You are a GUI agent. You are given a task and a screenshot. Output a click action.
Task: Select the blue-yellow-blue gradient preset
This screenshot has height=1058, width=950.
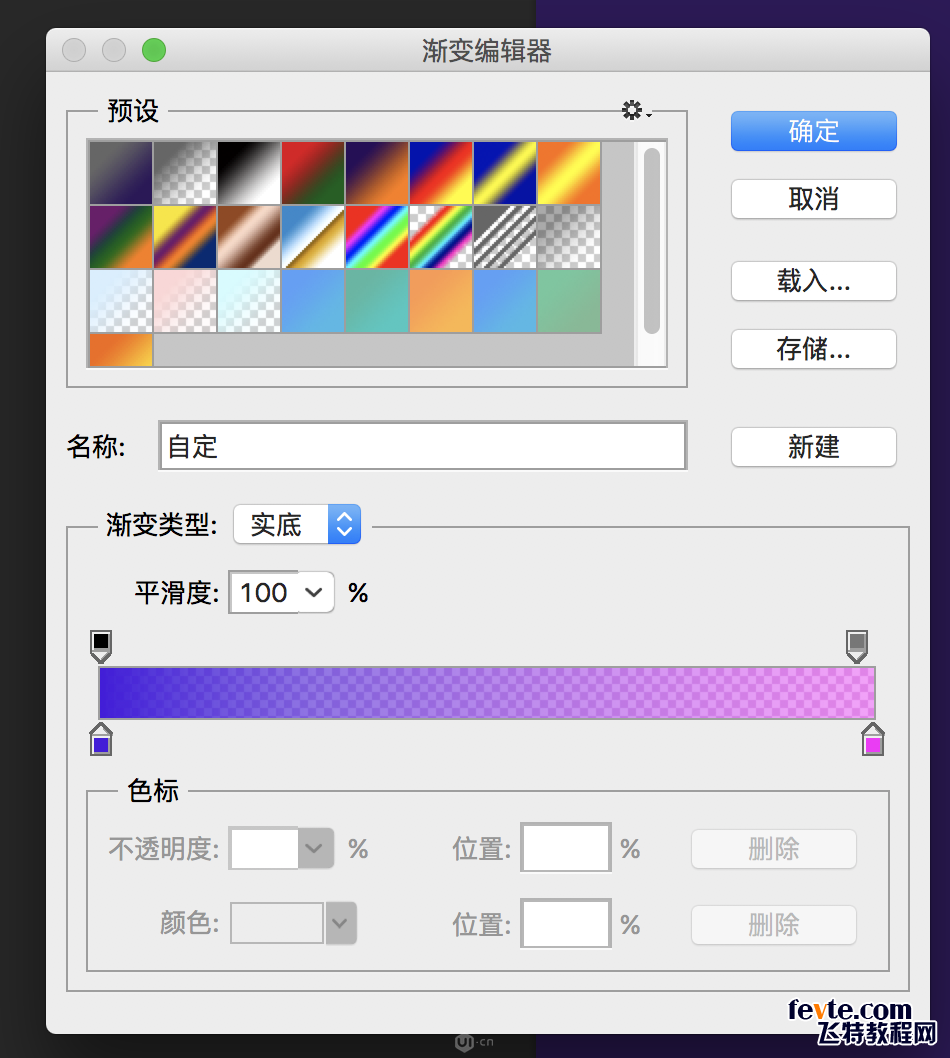click(x=505, y=173)
